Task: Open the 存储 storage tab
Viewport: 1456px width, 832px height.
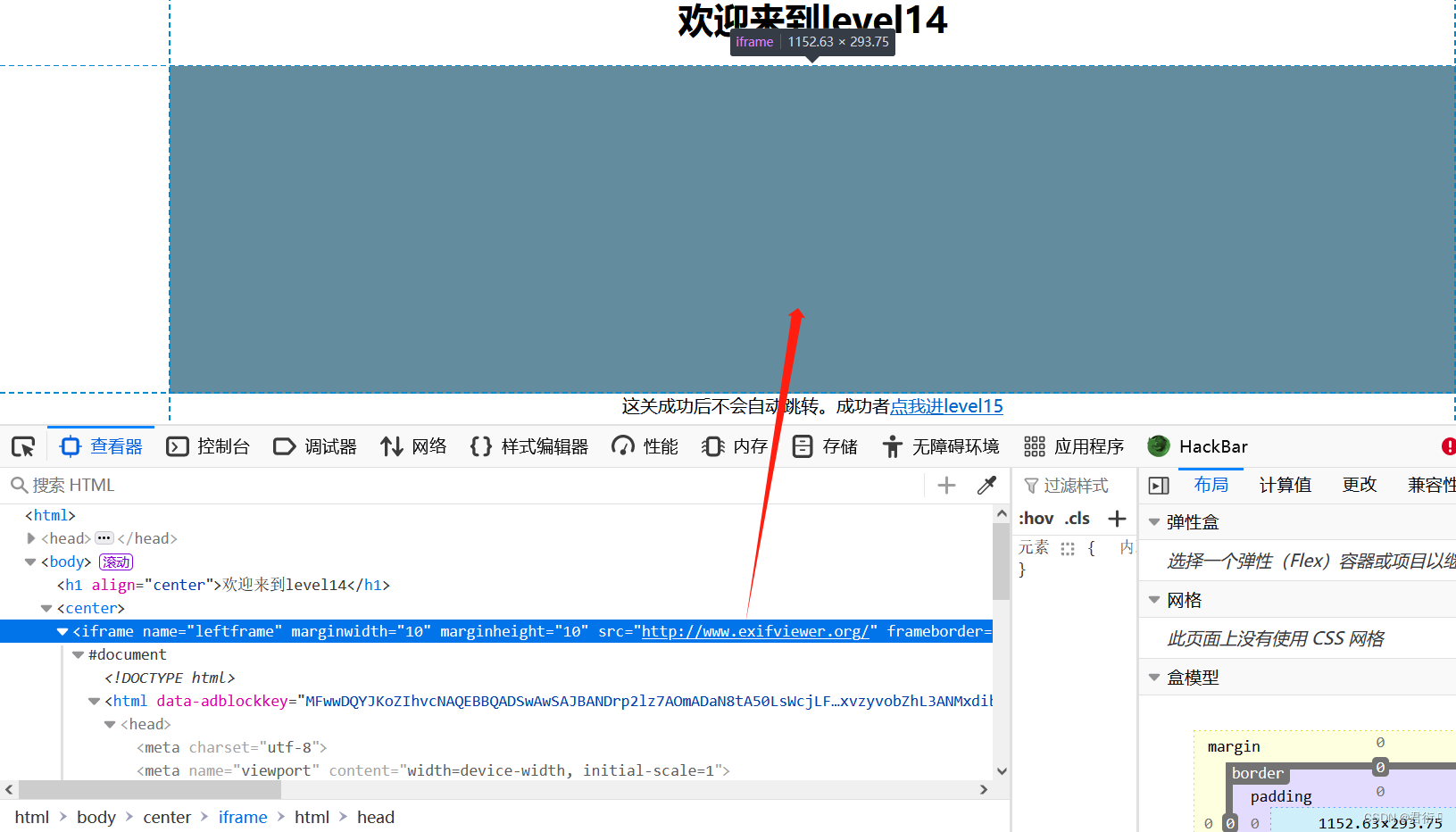Action: [x=825, y=446]
